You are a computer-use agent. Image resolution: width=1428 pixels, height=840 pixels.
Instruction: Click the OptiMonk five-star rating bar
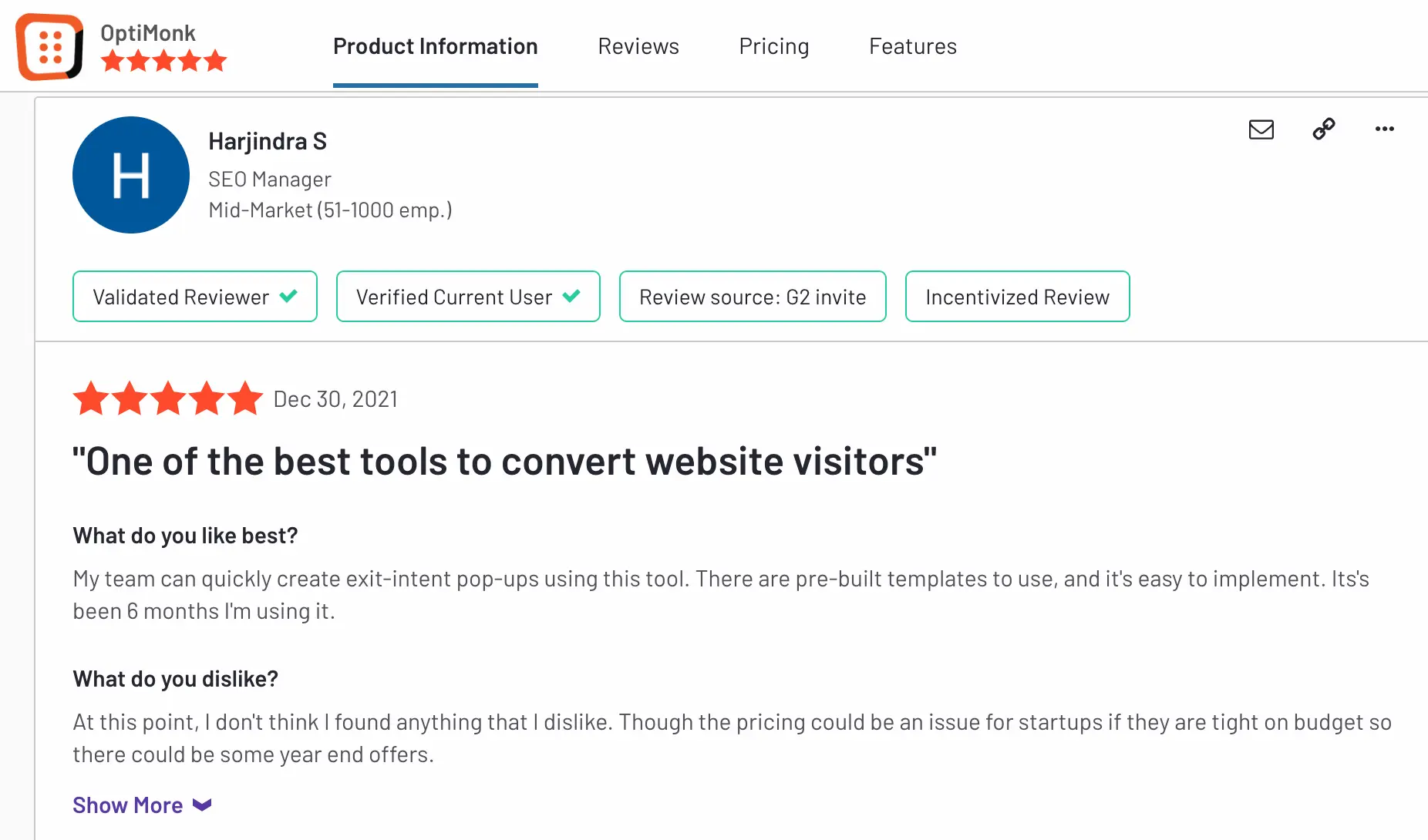163,60
